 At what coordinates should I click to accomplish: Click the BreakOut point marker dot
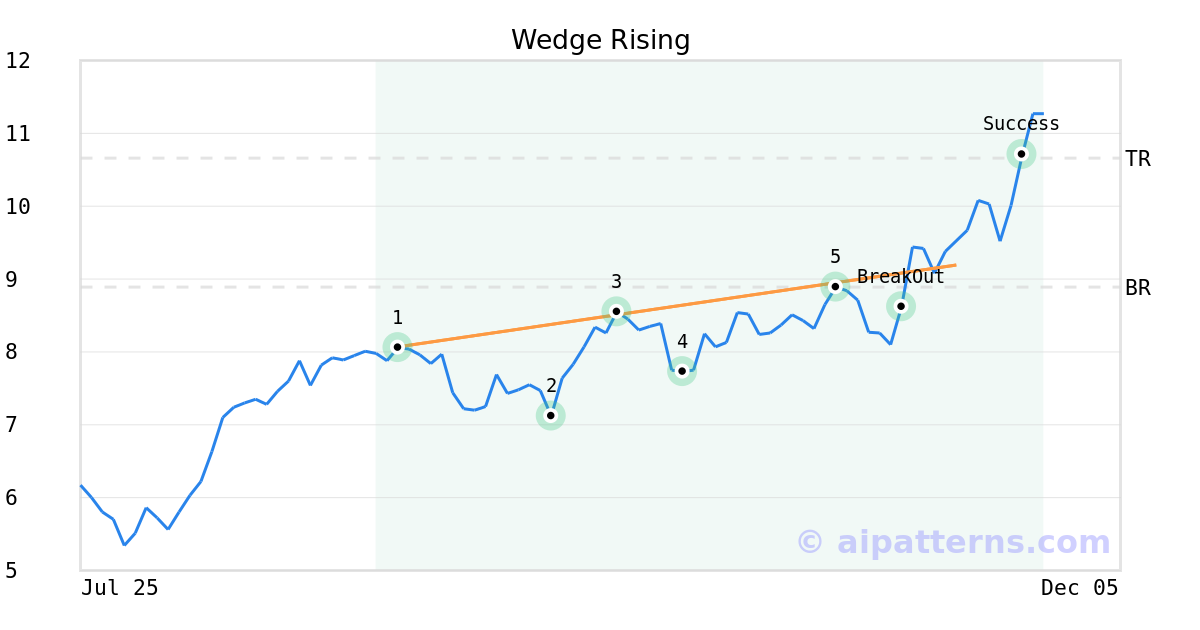tap(901, 306)
